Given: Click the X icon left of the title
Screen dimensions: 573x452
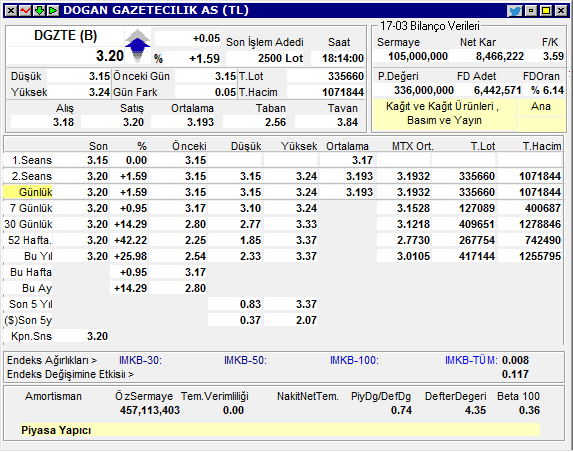Looking at the screenshot, I should (x=11, y=11).
